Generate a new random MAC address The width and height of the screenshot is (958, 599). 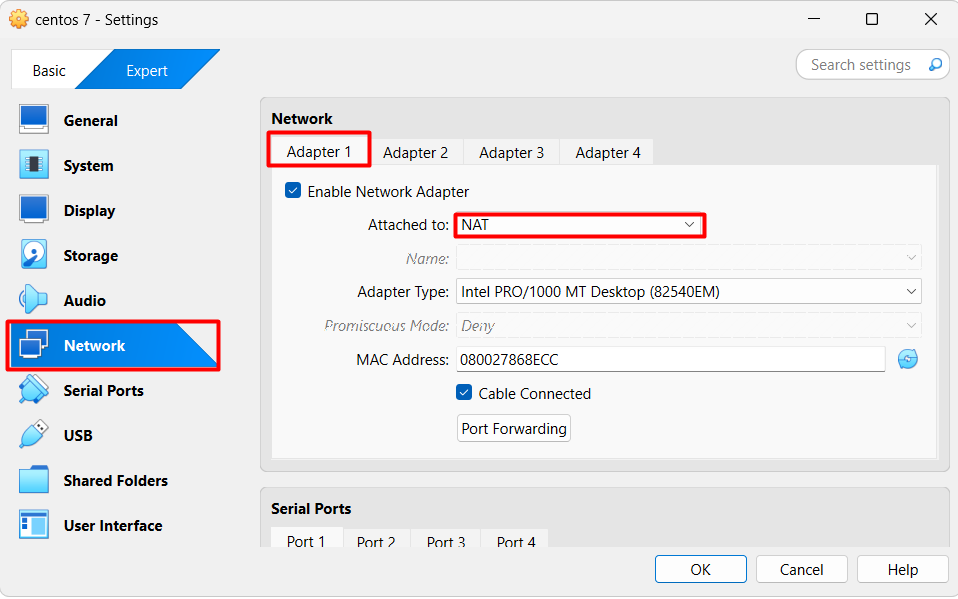[907, 359]
